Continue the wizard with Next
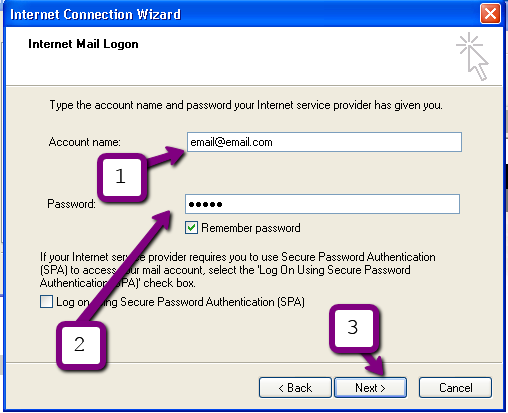This screenshot has width=508, height=413. (x=370, y=388)
